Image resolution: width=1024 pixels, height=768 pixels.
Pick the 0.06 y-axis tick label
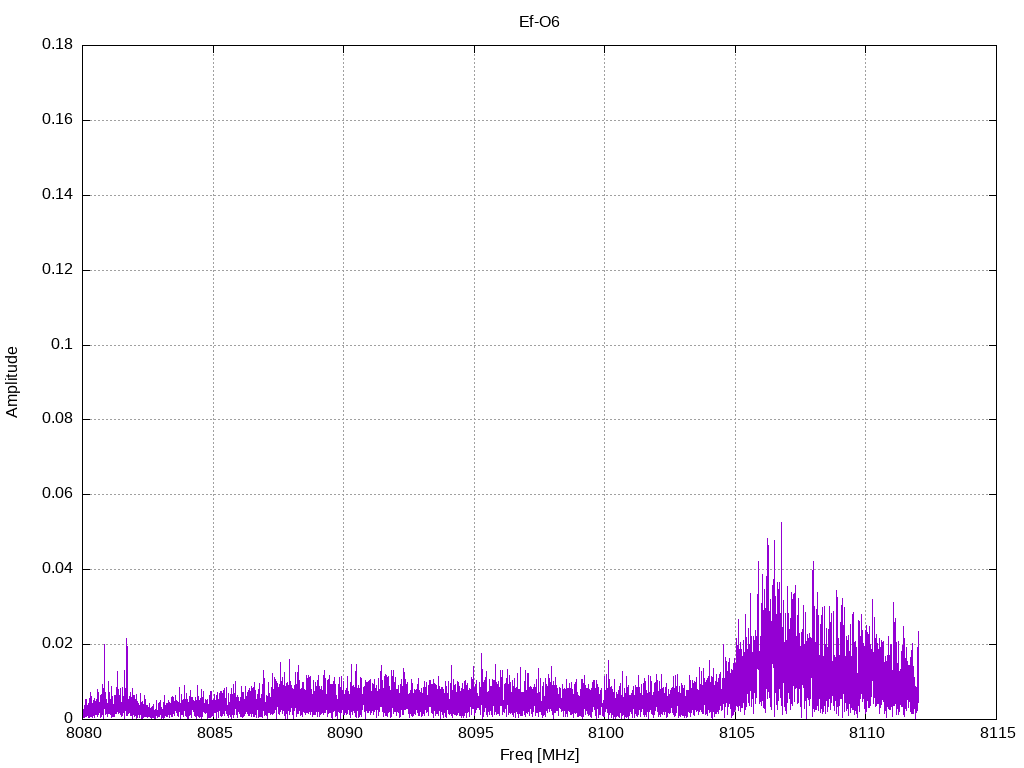click(x=57, y=494)
